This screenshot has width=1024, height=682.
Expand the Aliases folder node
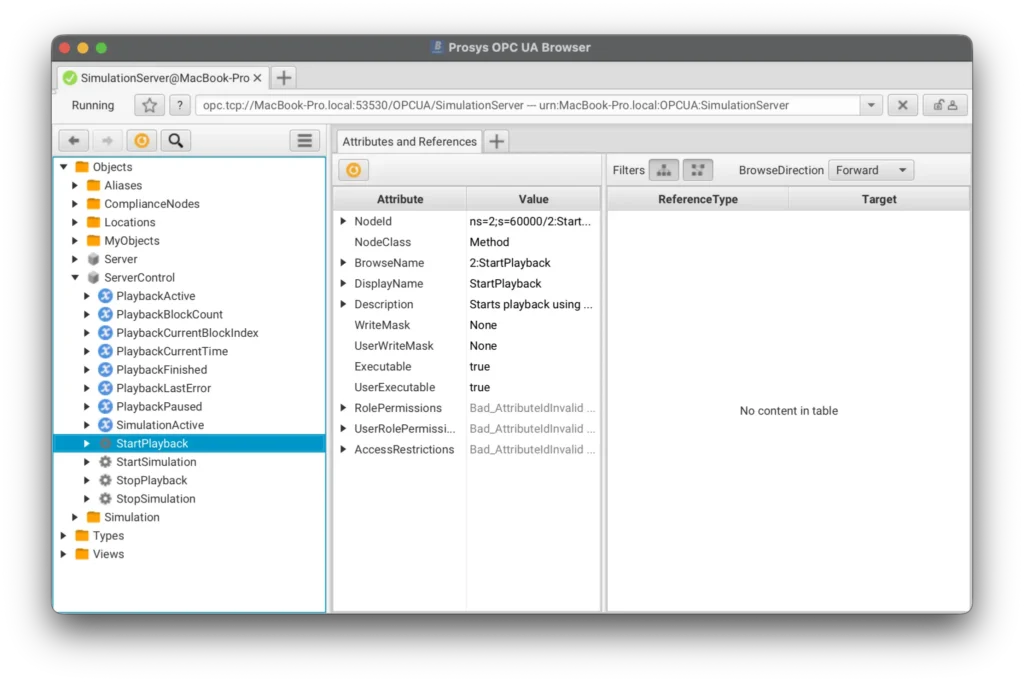[75, 186]
